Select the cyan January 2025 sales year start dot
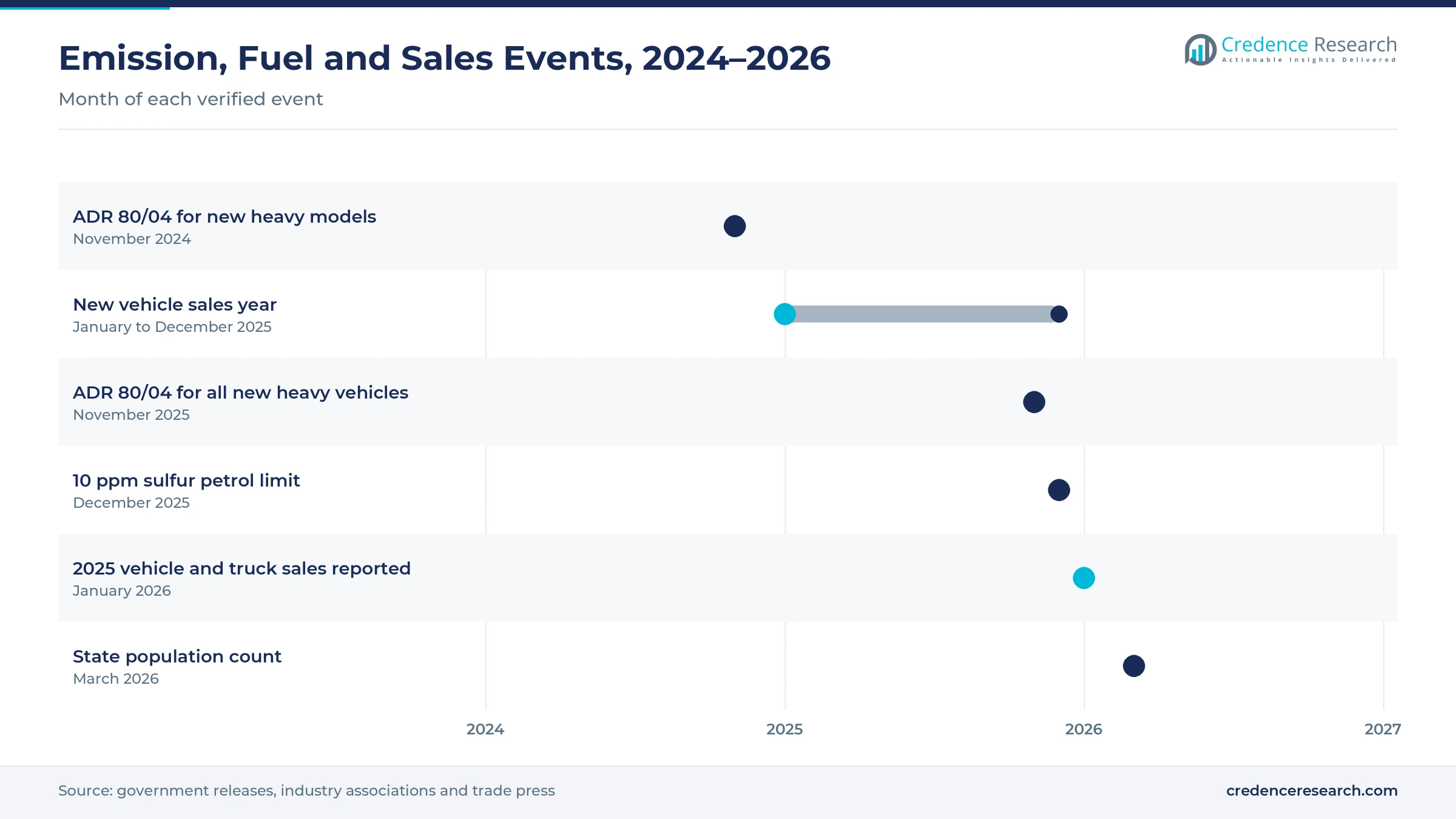The height and width of the screenshot is (819, 1456). (x=784, y=314)
